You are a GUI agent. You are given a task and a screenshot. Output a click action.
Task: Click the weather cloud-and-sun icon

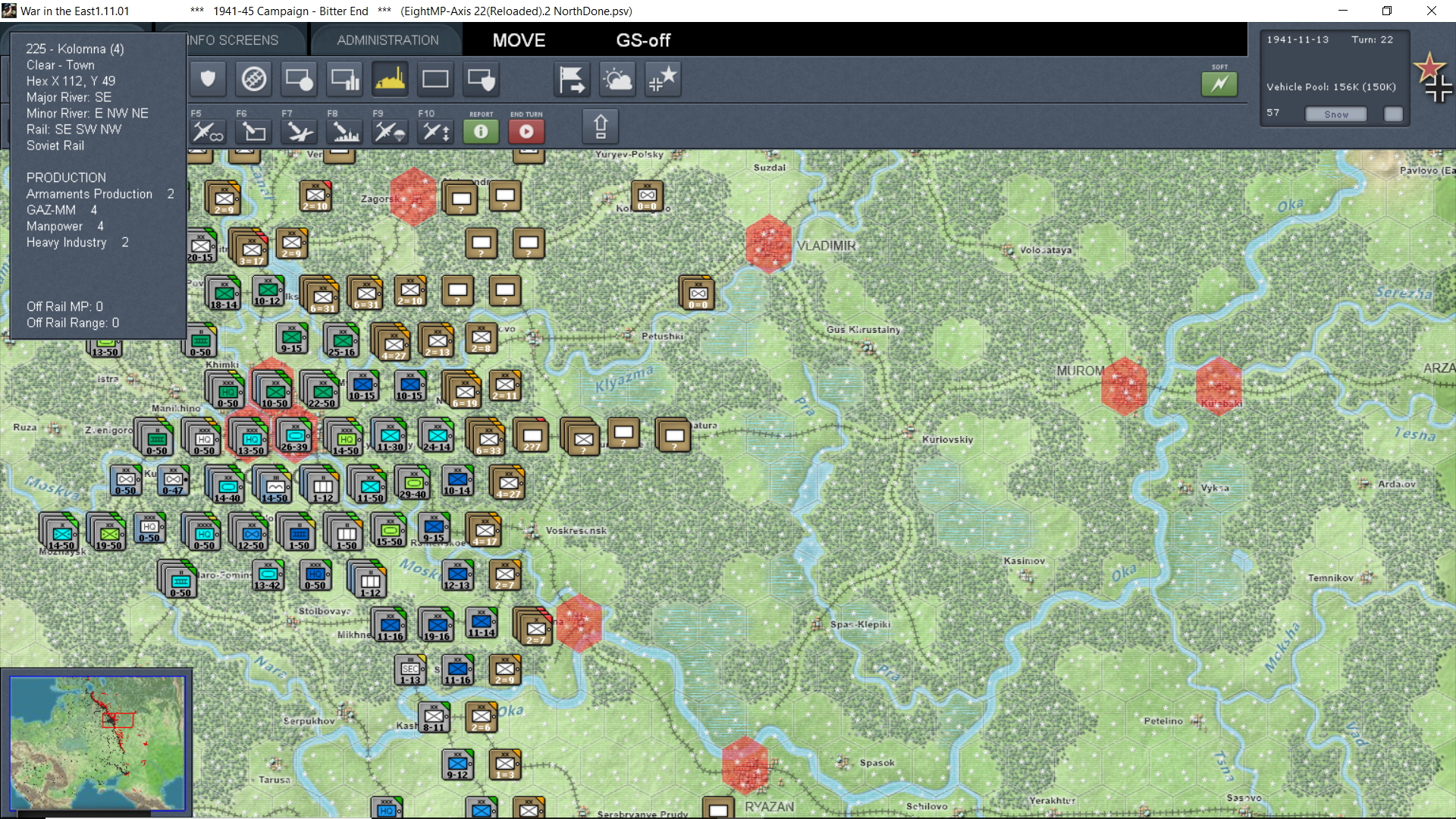[617, 80]
